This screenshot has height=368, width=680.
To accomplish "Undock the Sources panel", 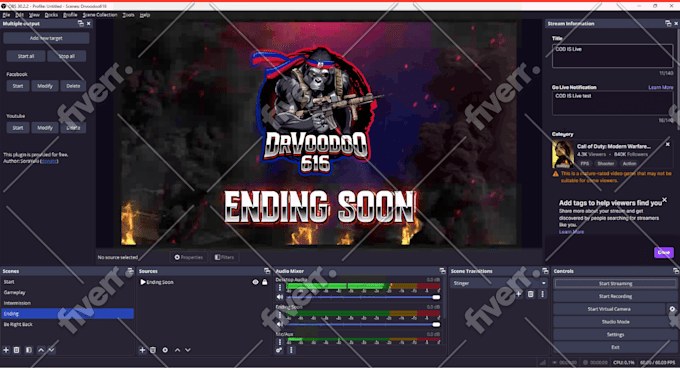I will tap(267, 271).
